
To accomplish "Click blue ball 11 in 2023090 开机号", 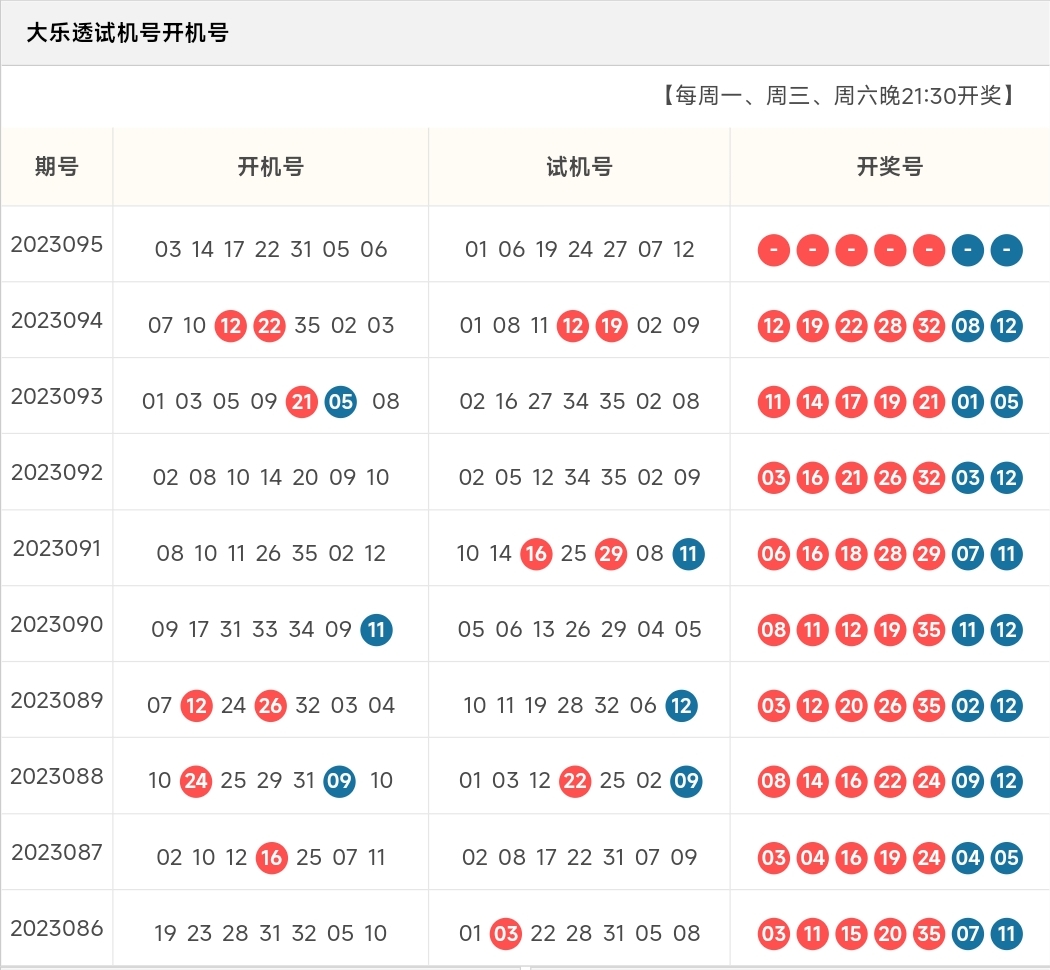I will coord(376,630).
